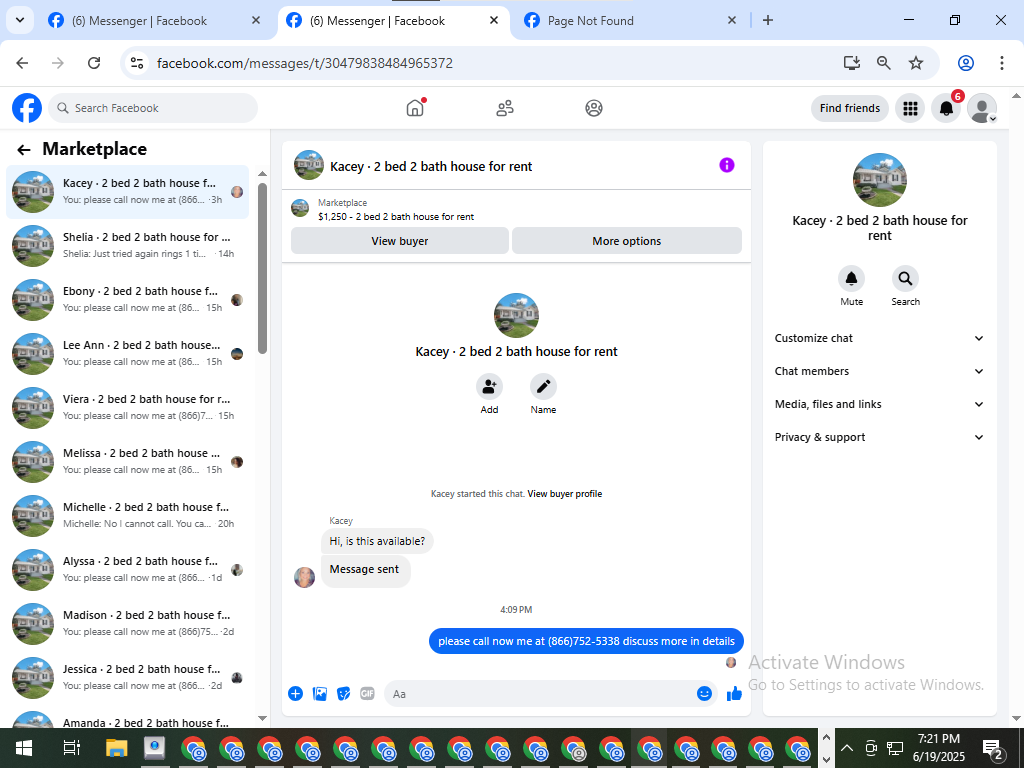Click the $1,250 Marketplace listing text
Viewport: 1024px width, 768px height.
(x=396, y=217)
